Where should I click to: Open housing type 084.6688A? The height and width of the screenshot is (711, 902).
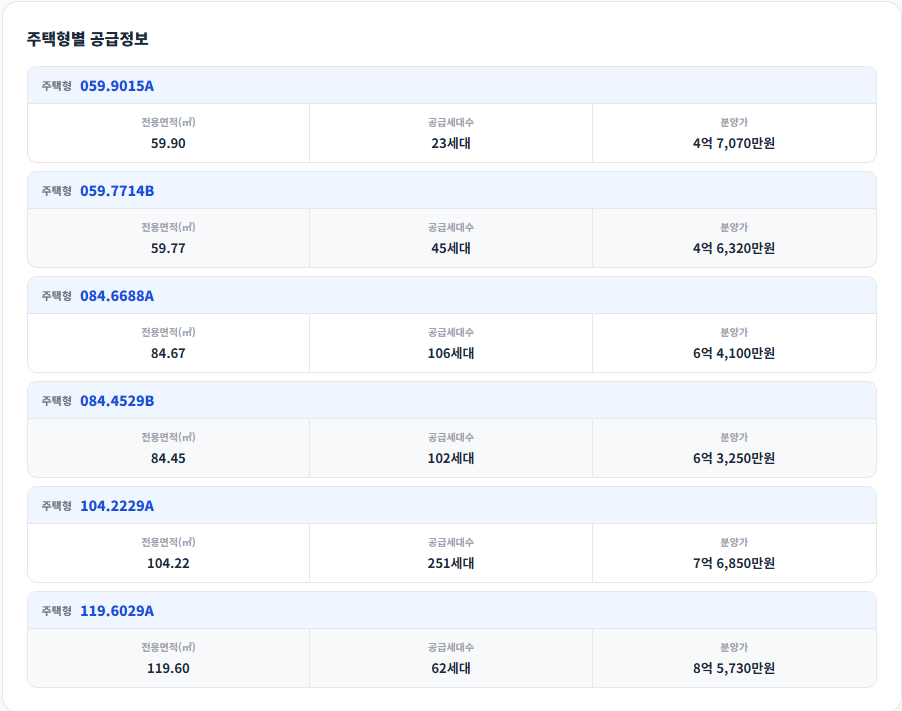(x=117, y=296)
